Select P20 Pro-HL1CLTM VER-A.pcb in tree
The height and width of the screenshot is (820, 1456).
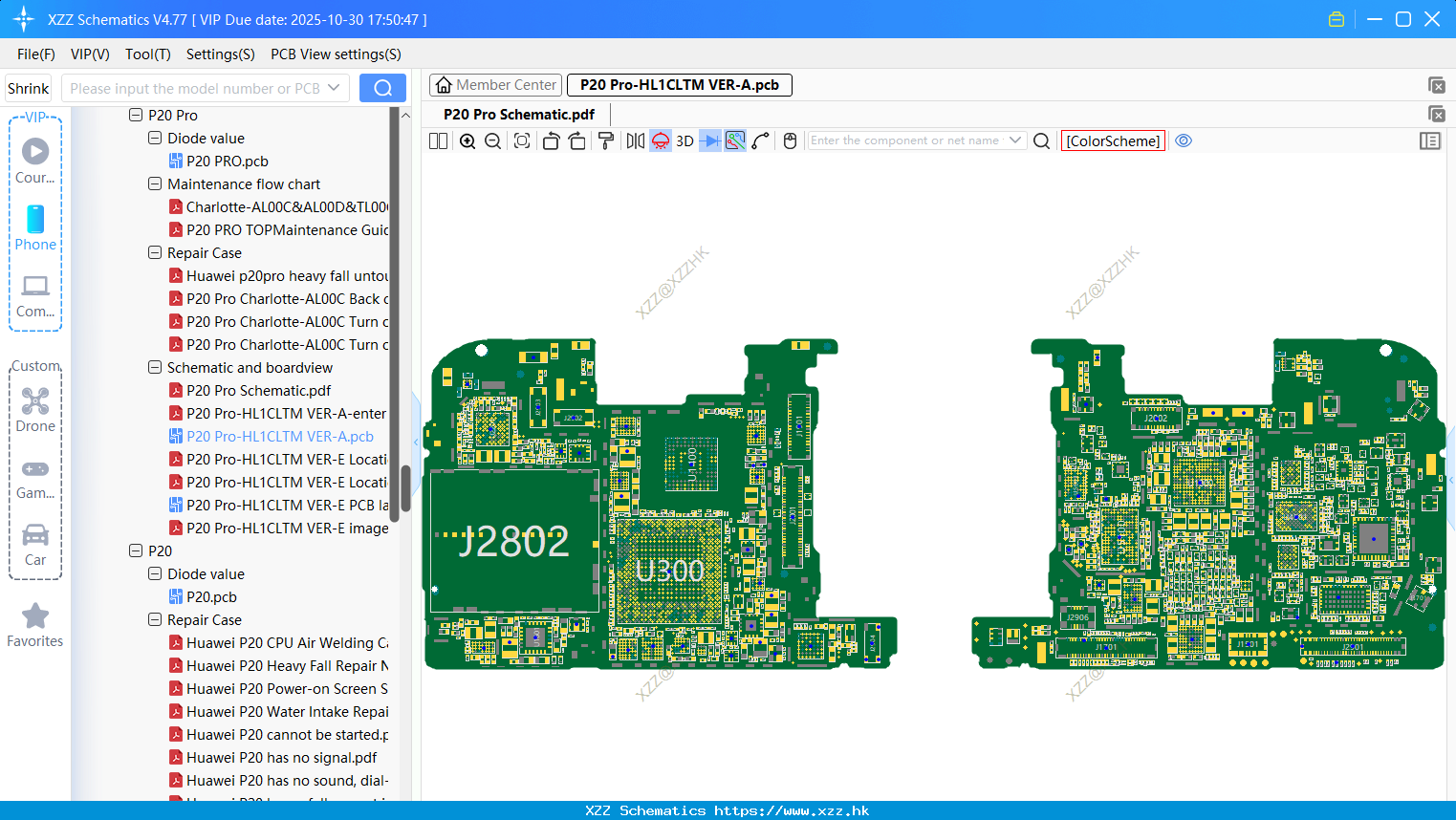(272, 437)
